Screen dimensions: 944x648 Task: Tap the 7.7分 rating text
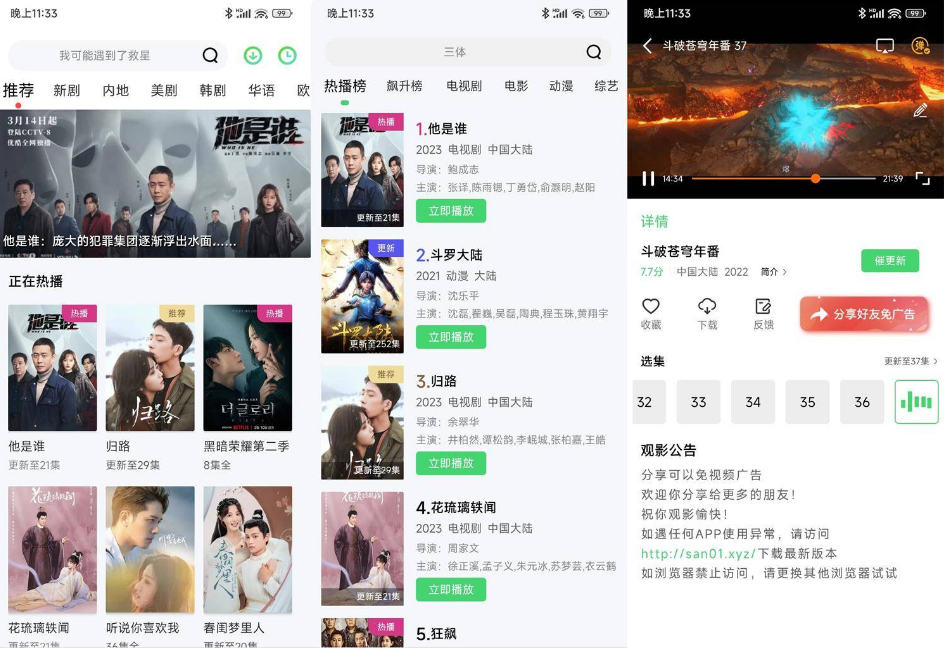click(651, 272)
